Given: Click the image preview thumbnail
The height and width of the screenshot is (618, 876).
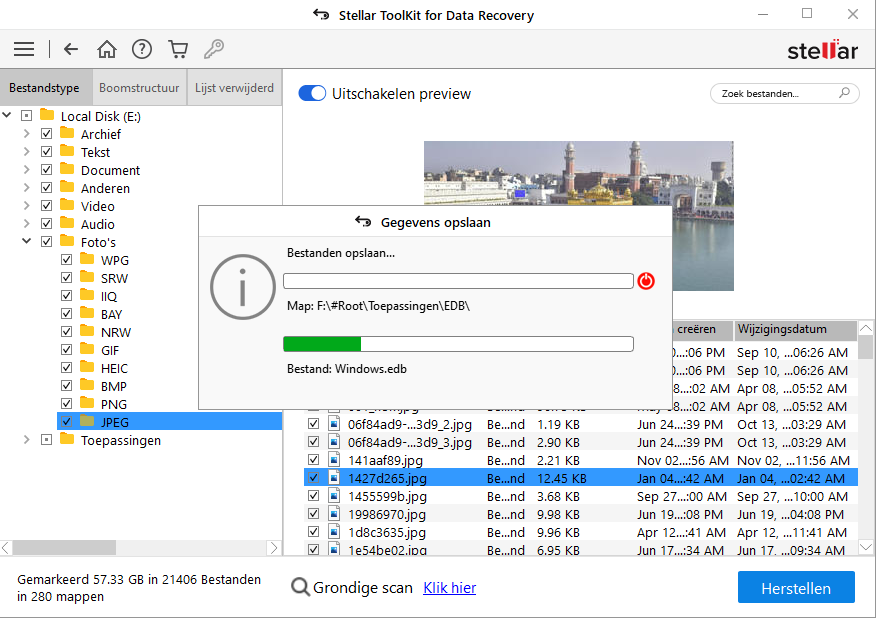Looking at the screenshot, I should pos(578,216).
